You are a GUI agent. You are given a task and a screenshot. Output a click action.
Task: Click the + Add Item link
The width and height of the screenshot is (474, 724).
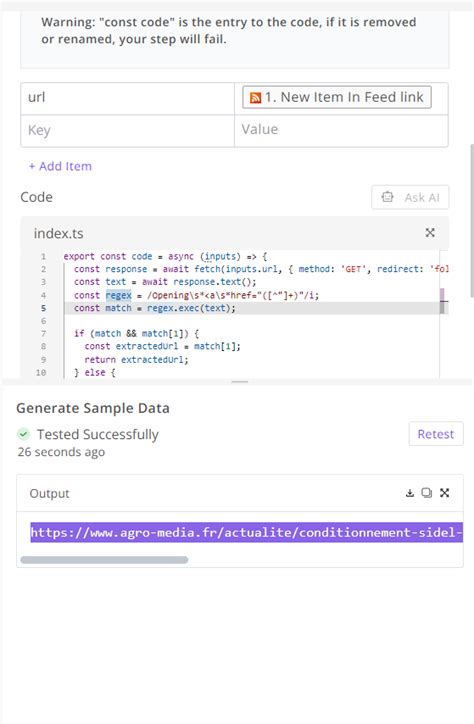tap(60, 166)
